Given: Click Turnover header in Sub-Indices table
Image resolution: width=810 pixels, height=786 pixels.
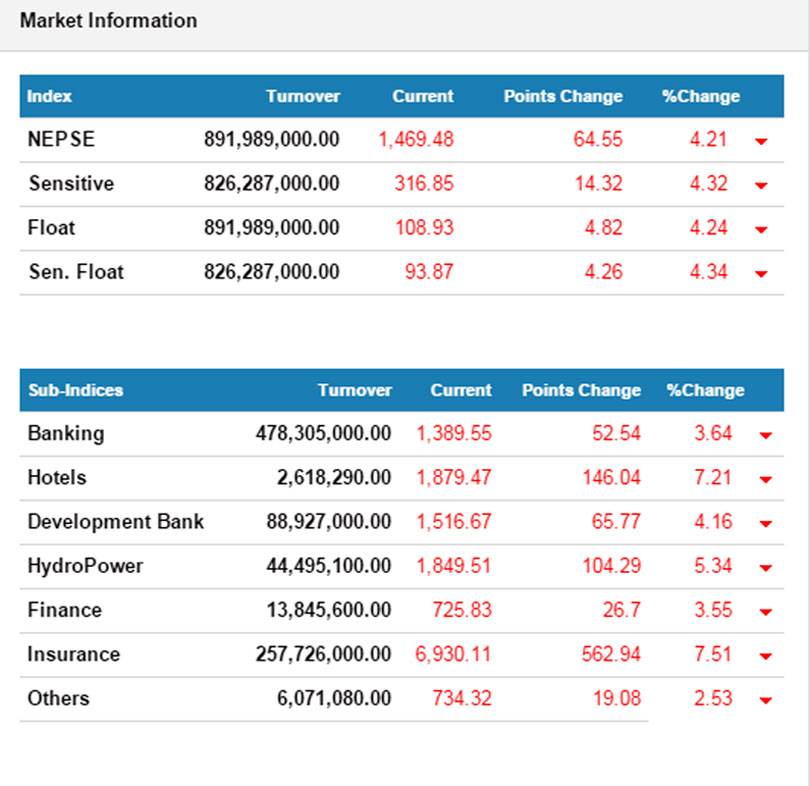Looking at the screenshot, I should click(x=354, y=390).
